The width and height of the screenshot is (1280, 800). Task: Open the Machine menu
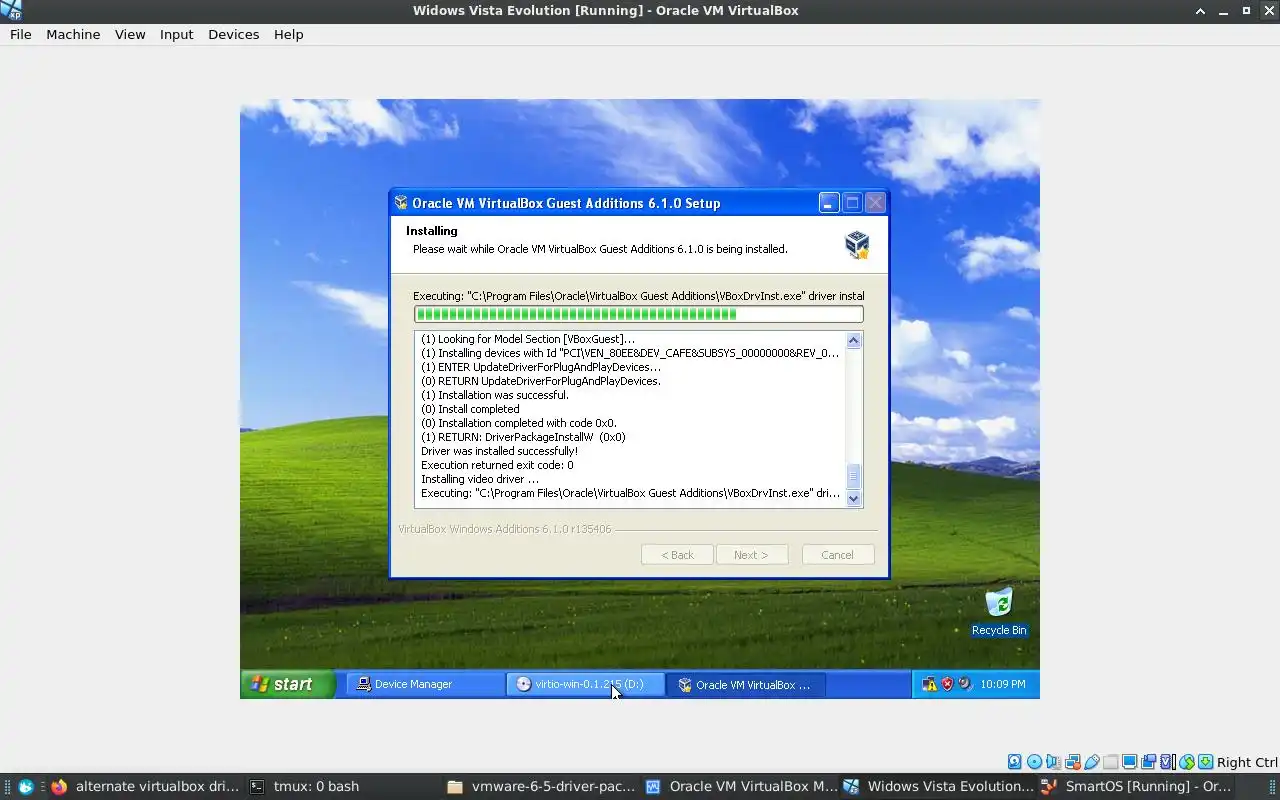73,34
